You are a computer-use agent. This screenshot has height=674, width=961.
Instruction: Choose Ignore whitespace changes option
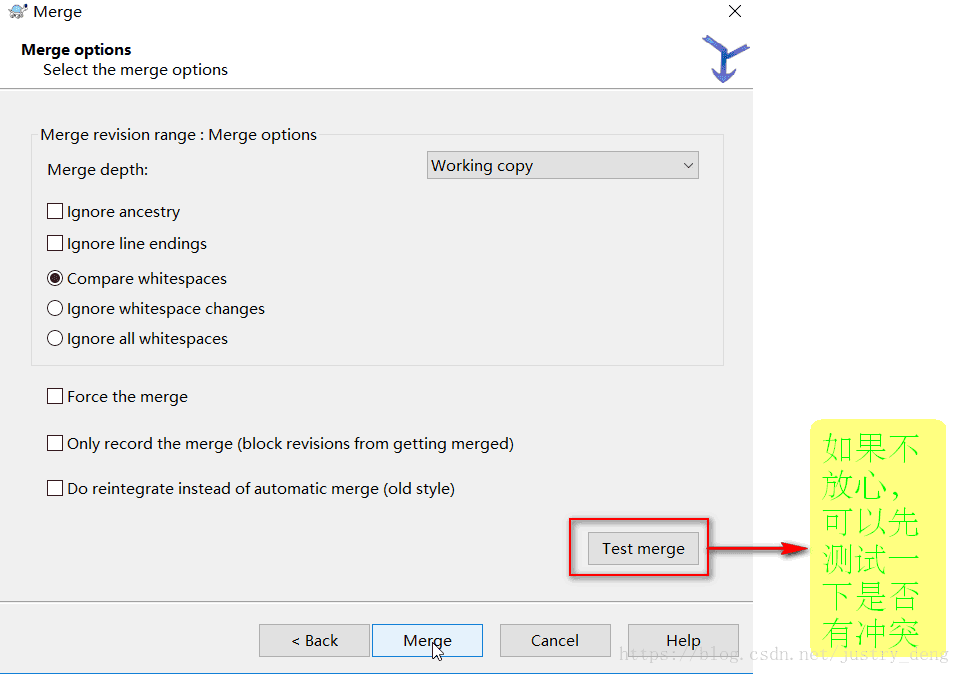pos(55,308)
